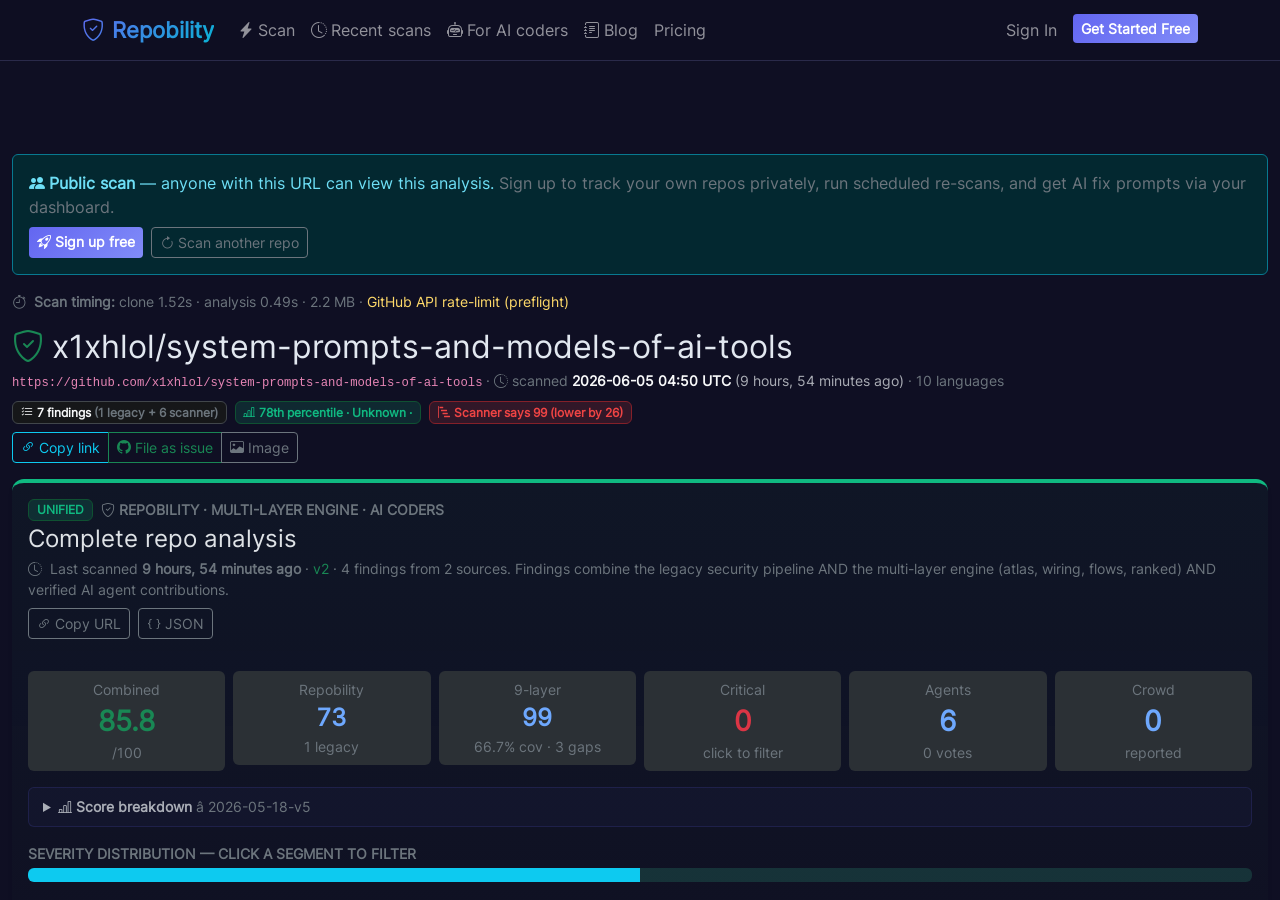The width and height of the screenshot is (1280, 900).
Task: Click the green shield check beside repo title
Action: click(x=28, y=346)
